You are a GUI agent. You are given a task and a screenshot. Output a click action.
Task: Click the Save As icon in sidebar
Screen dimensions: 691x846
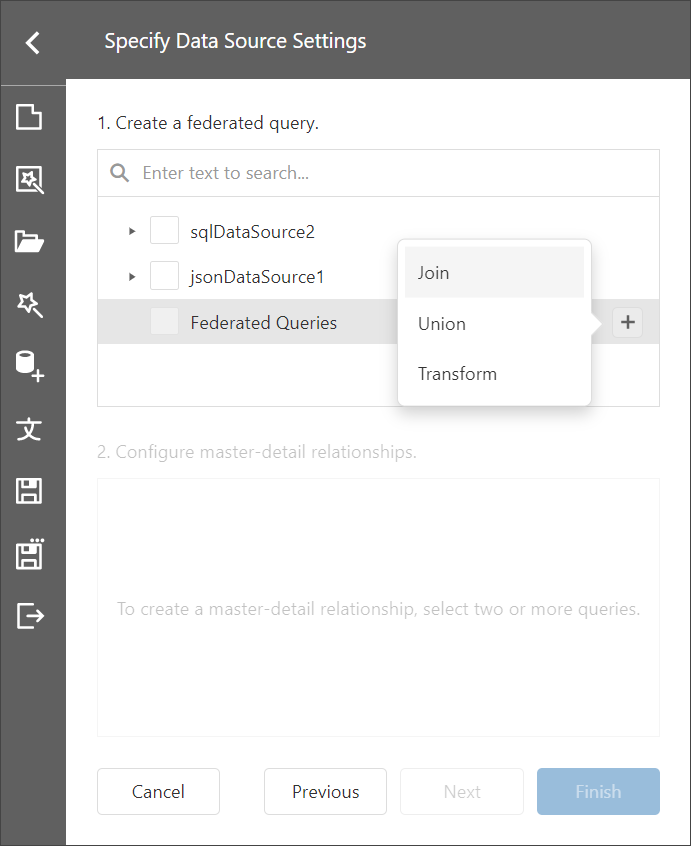pos(30,553)
